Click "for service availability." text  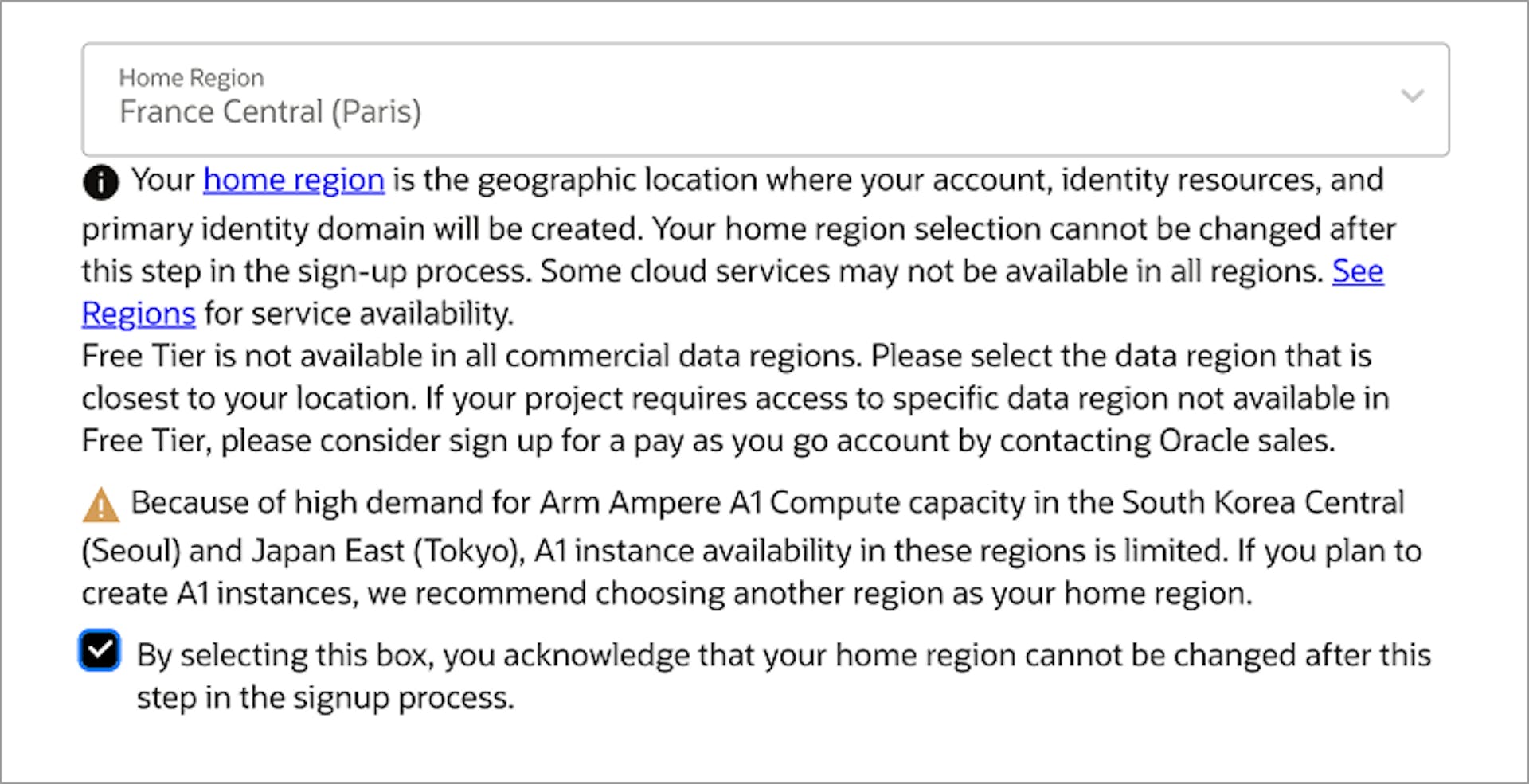click(359, 314)
